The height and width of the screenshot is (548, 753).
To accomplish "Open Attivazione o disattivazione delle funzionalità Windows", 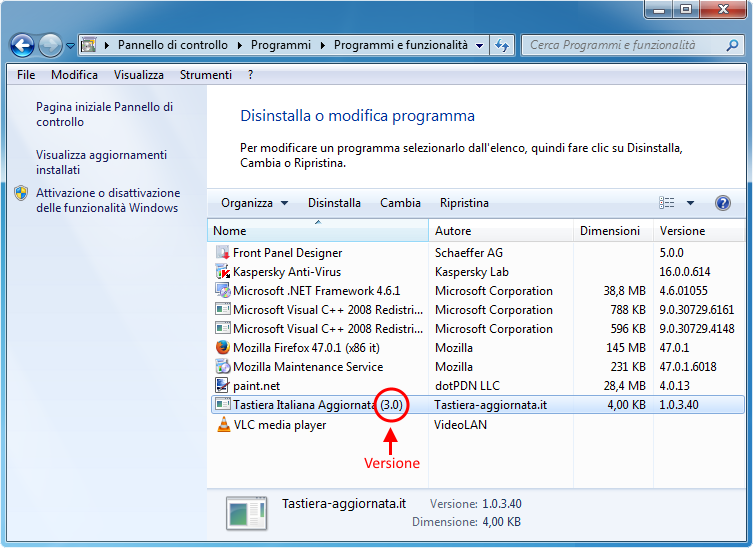I will coord(108,200).
